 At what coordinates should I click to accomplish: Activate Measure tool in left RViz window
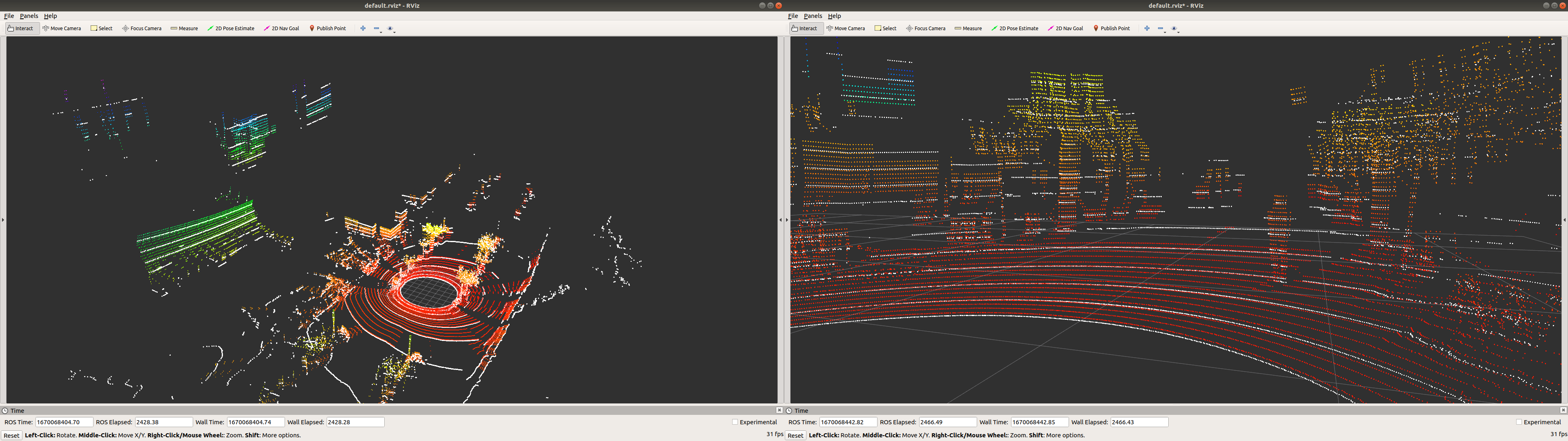[184, 28]
